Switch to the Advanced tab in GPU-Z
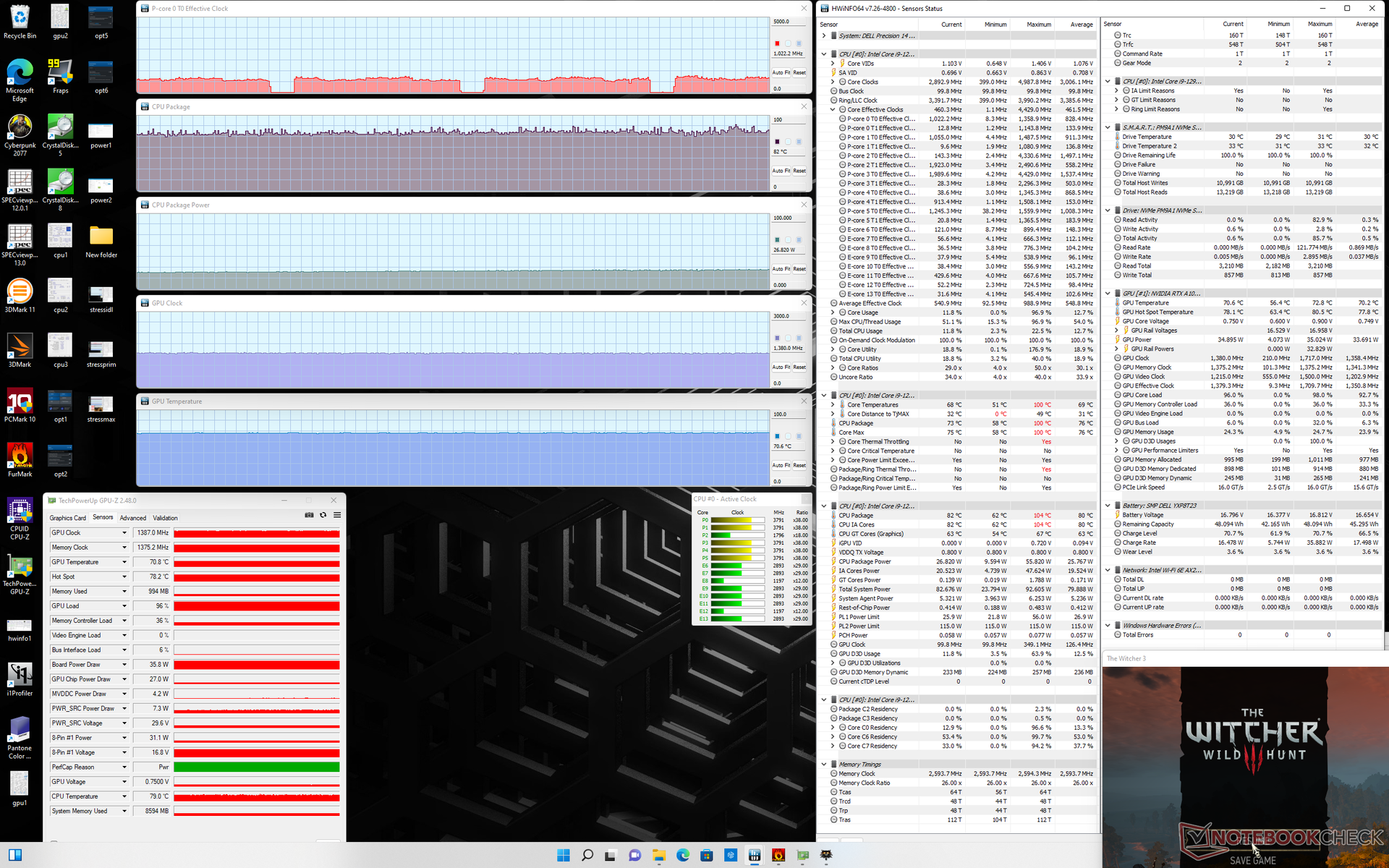Image resolution: width=1389 pixels, height=868 pixels. pos(132,518)
